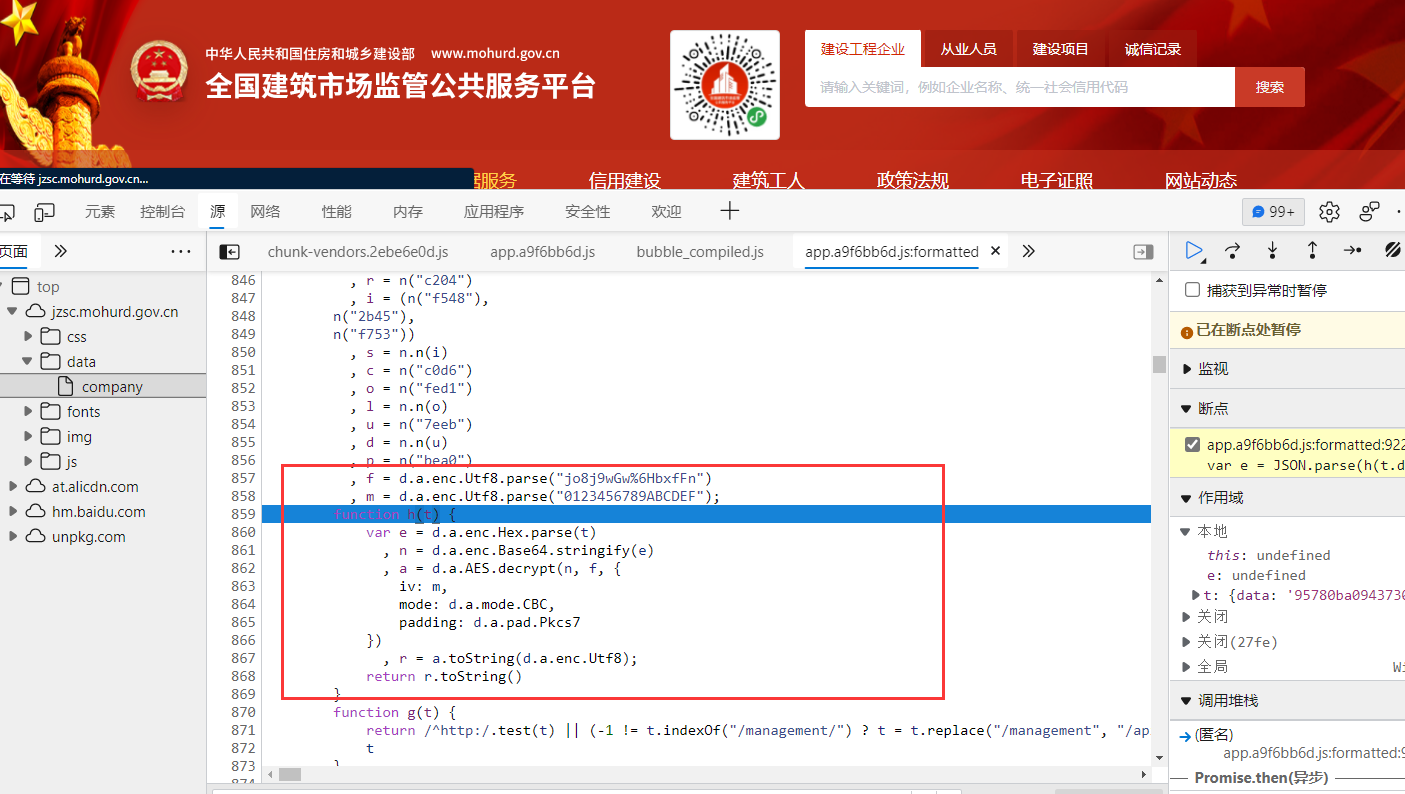Open DevTools settings gear
1405x794 pixels.
click(x=1329, y=212)
